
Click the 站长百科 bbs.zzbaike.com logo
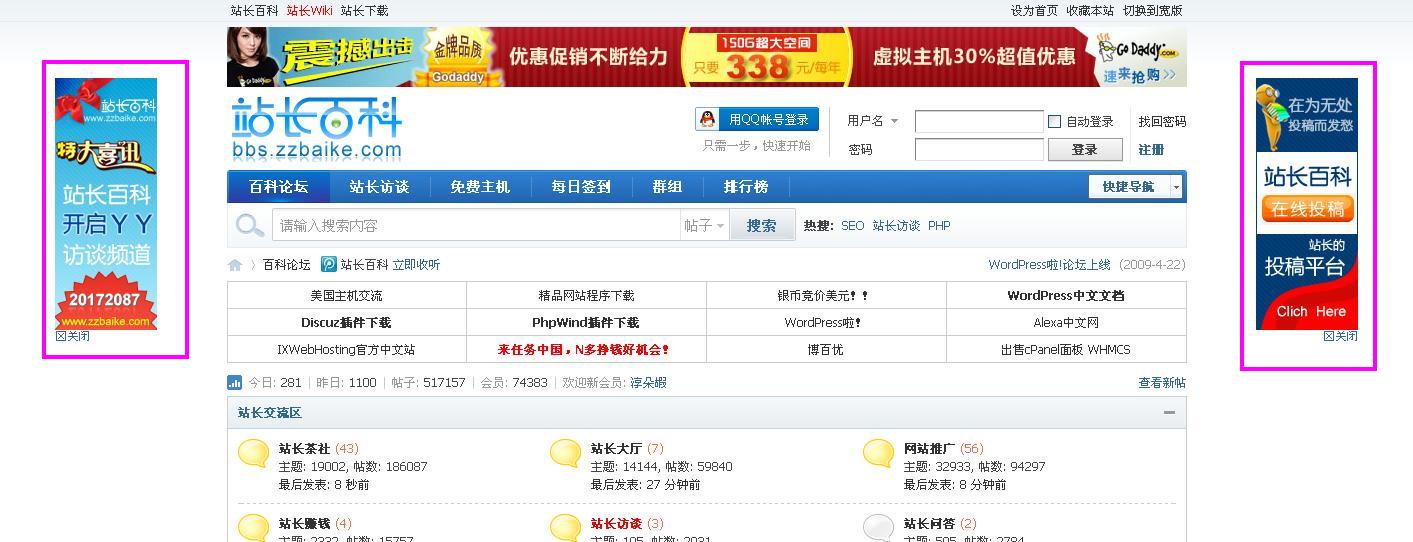pyautogui.click(x=316, y=128)
